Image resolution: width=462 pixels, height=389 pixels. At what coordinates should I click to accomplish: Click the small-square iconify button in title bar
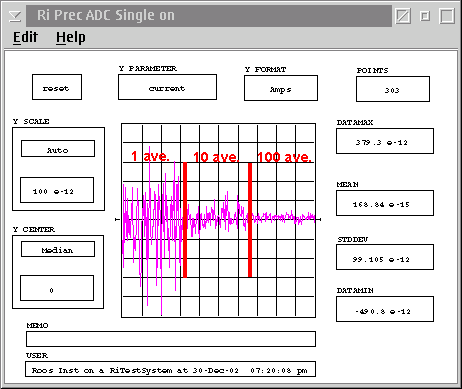pyautogui.click(x=425, y=16)
